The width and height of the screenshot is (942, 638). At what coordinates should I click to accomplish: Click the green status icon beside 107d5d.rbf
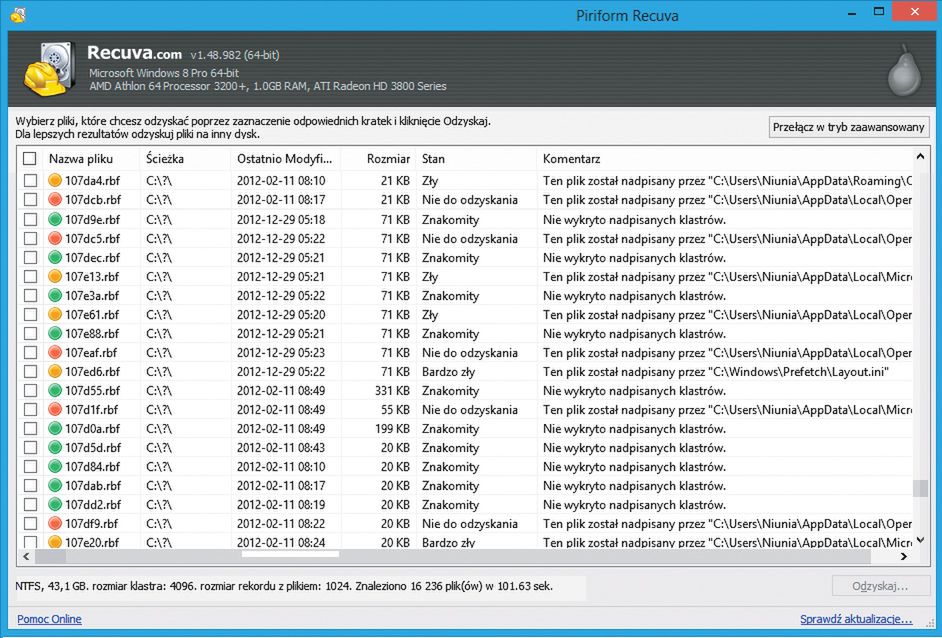55,448
